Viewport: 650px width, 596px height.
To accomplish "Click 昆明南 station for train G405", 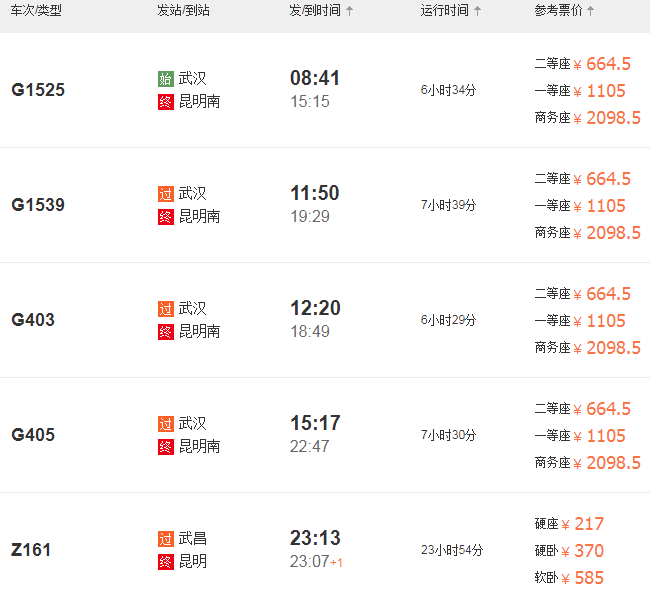I will pos(199,447).
